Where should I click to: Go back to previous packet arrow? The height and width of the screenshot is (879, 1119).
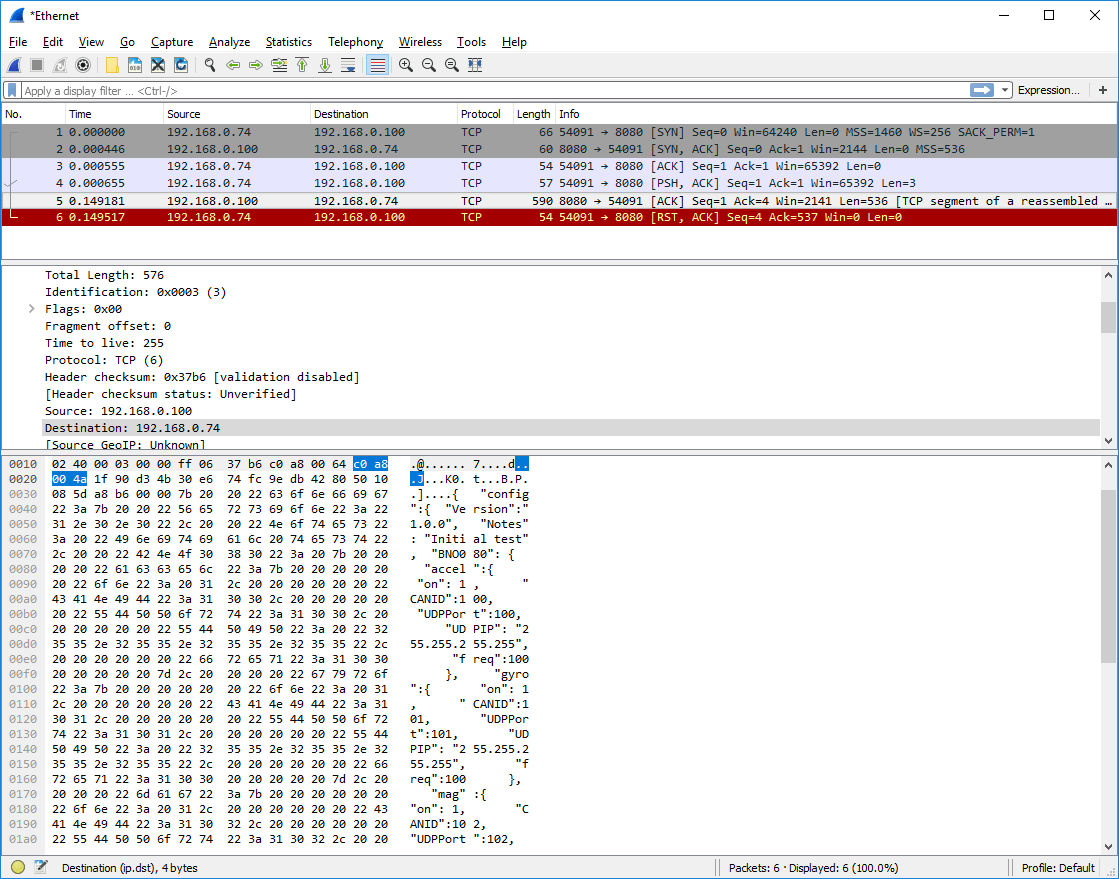pos(233,65)
